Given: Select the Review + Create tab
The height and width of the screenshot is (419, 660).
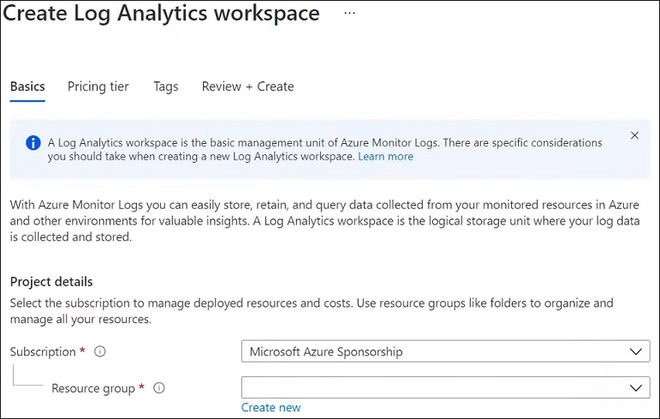Looking at the screenshot, I should point(248,86).
